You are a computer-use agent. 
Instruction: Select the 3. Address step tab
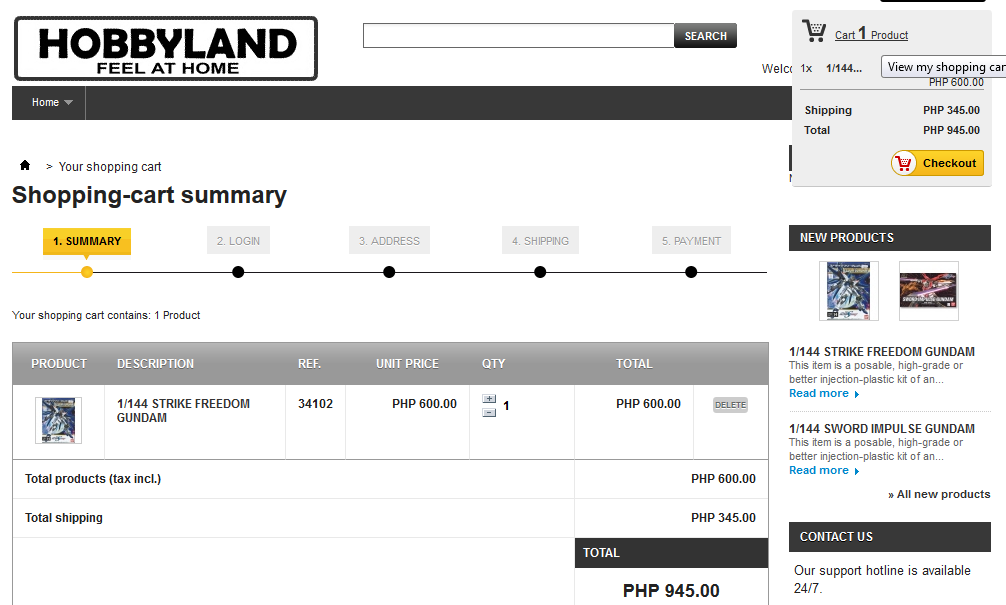coord(389,241)
